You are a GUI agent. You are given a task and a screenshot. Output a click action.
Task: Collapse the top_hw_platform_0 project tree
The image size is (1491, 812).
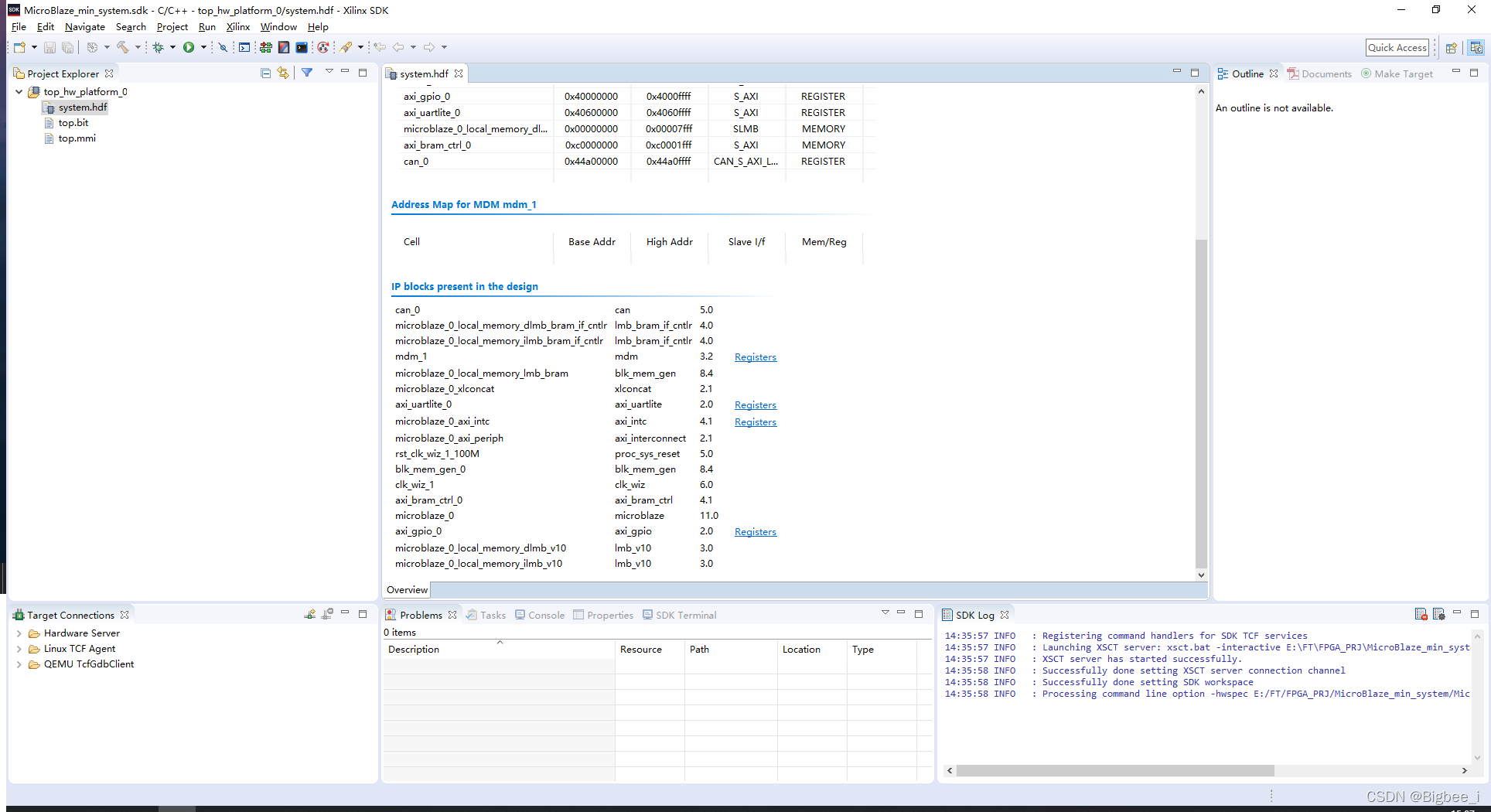(19, 91)
